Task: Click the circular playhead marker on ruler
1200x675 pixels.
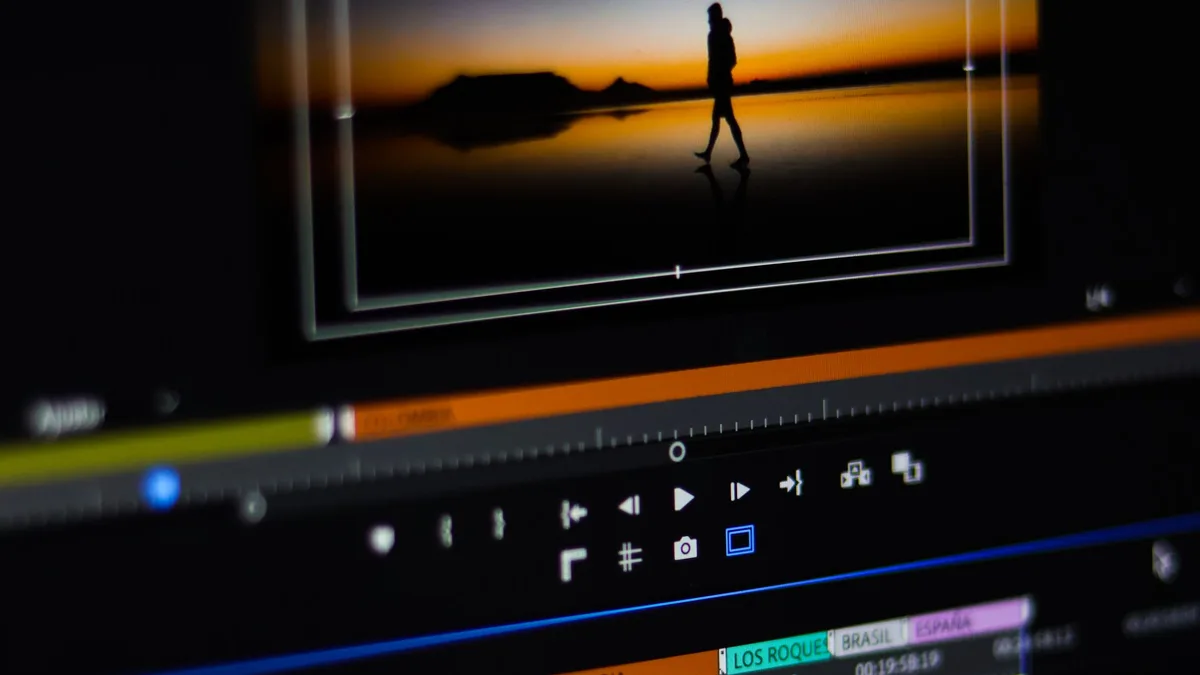Action: [x=677, y=452]
